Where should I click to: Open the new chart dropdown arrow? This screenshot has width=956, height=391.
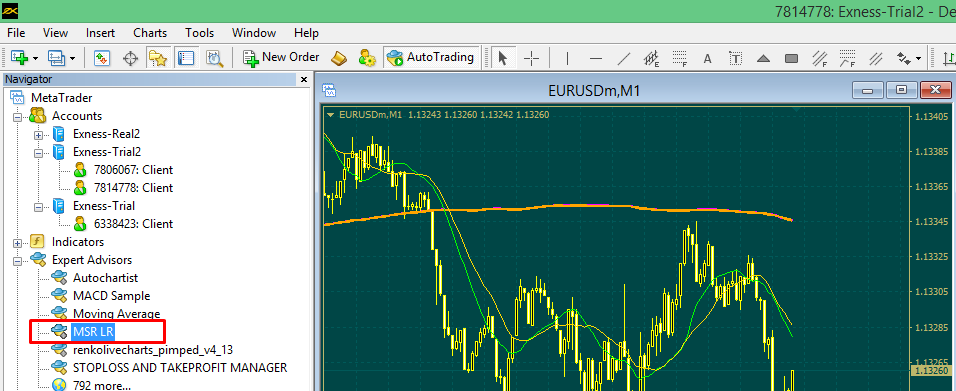pos(35,59)
